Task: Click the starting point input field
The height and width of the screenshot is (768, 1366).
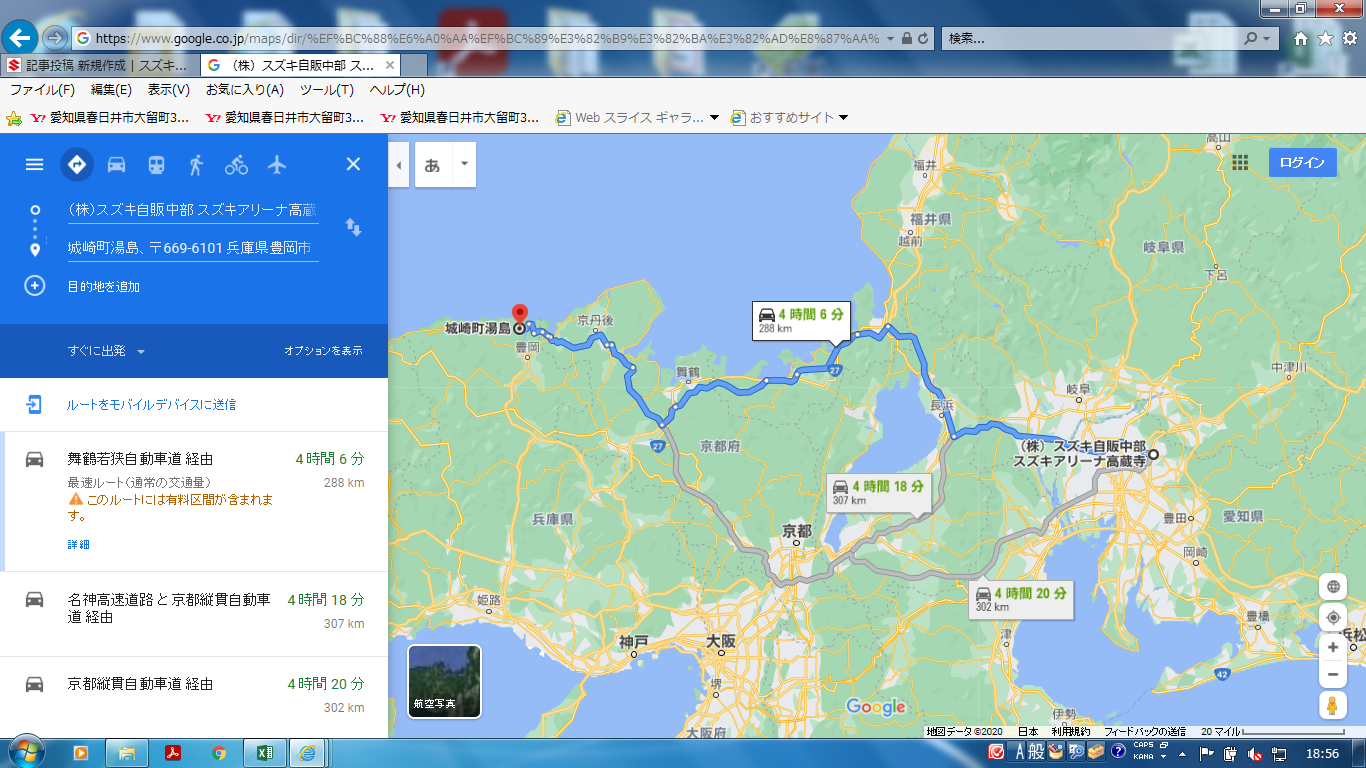Action: [193, 210]
